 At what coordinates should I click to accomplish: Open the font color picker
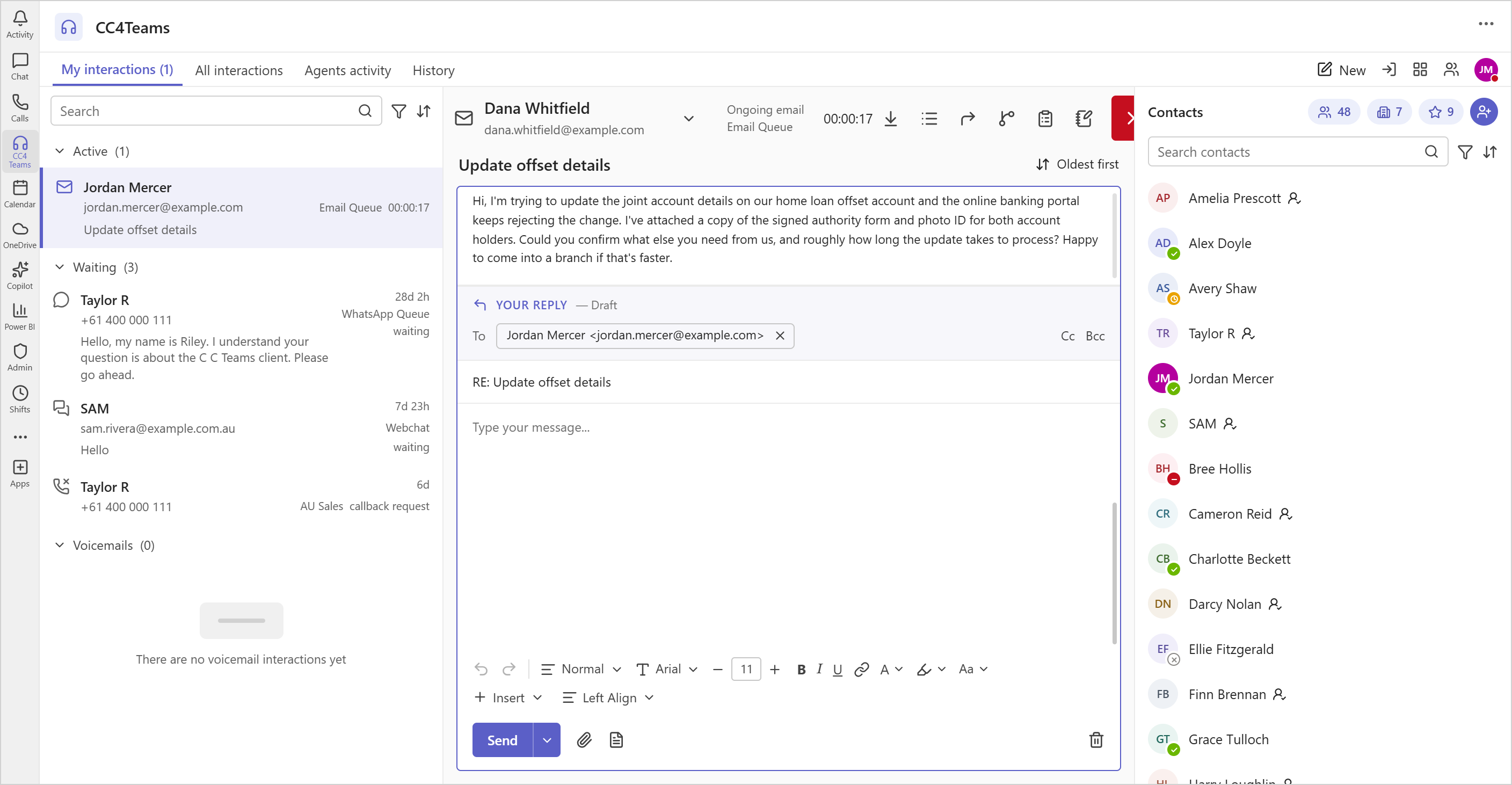click(x=891, y=670)
